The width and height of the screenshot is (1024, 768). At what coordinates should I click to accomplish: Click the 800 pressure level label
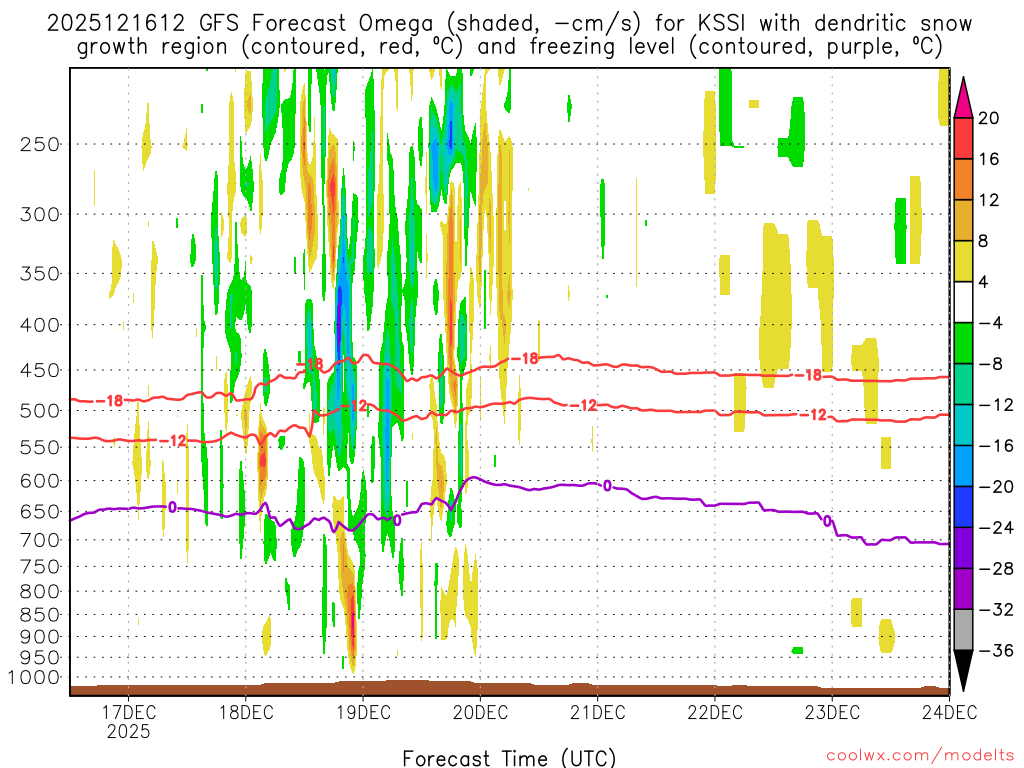tap(40, 591)
